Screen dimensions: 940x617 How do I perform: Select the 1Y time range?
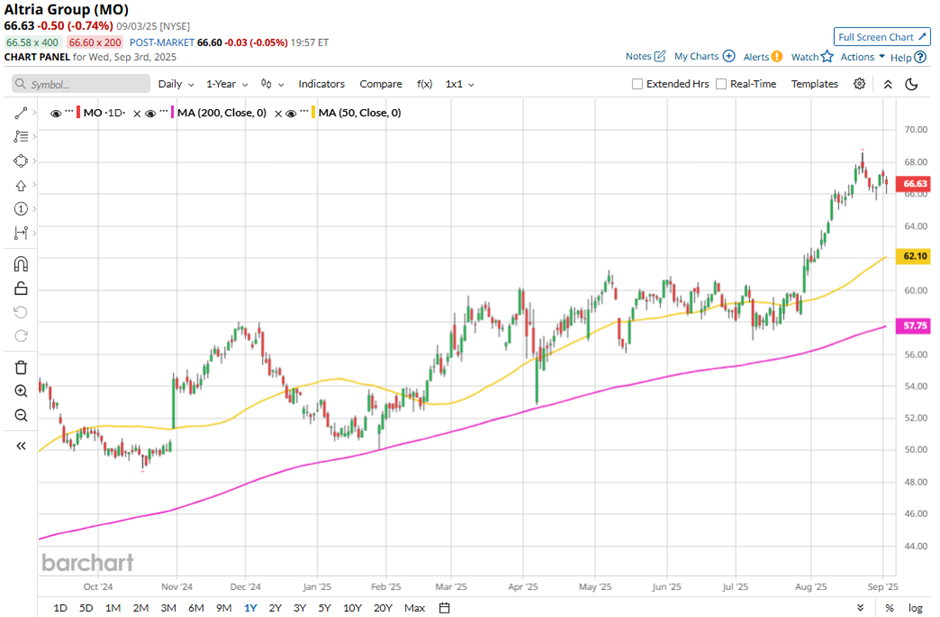click(x=251, y=608)
